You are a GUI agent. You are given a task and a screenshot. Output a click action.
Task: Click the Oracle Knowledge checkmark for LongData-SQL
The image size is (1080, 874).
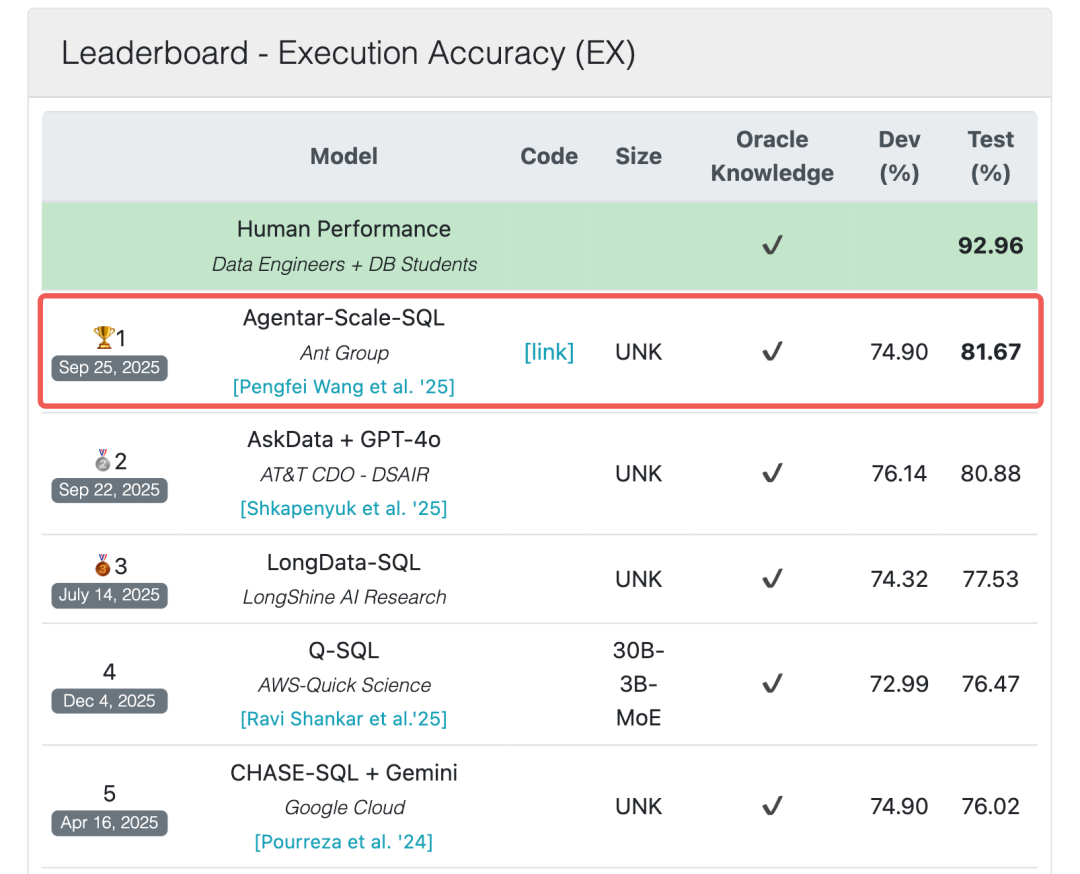tap(771, 579)
